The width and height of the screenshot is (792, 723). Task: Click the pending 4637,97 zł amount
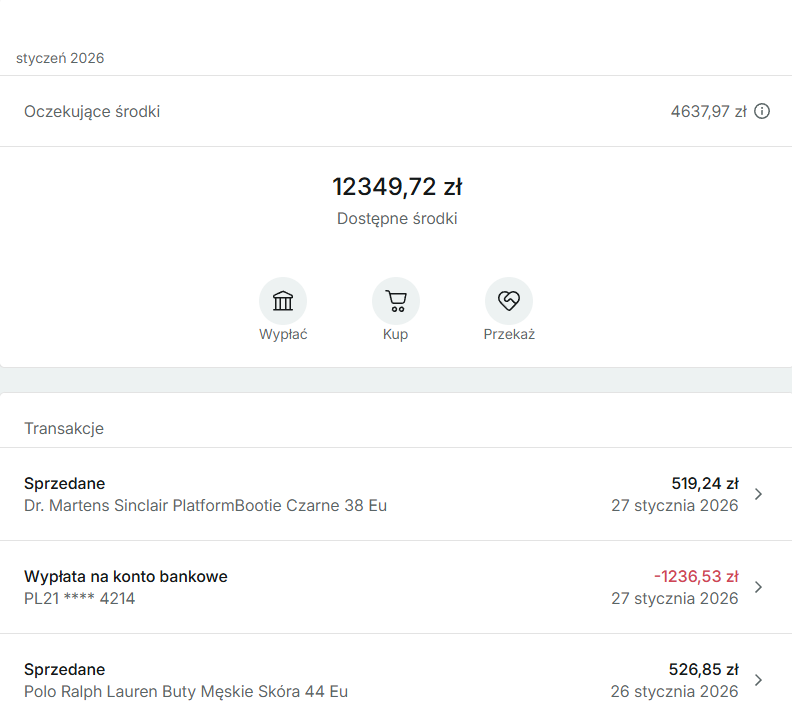coord(708,111)
